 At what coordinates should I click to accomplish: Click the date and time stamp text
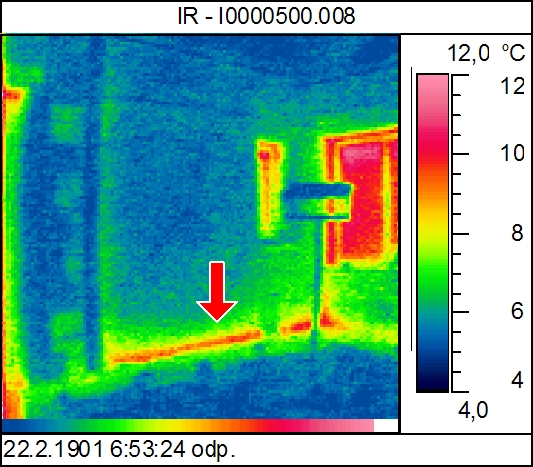pos(119,449)
